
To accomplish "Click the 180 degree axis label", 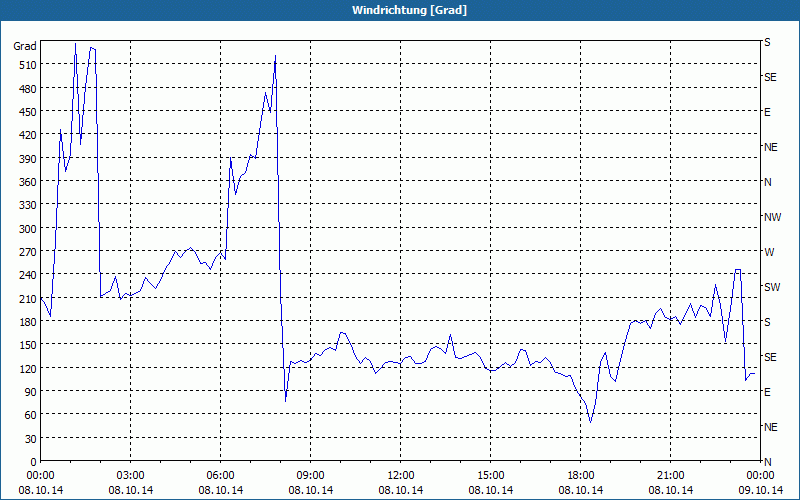I will (28, 322).
